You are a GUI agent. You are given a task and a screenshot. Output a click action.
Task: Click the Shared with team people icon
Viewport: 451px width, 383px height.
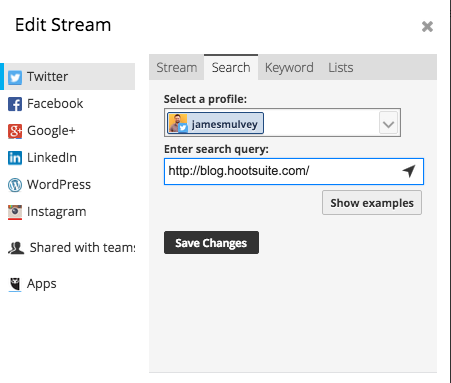[x=16, y=248]
